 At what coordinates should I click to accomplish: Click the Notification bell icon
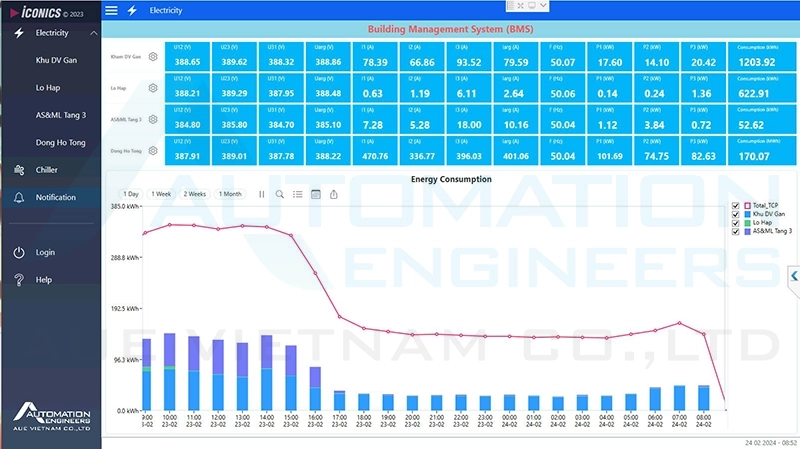pos(18,197)
